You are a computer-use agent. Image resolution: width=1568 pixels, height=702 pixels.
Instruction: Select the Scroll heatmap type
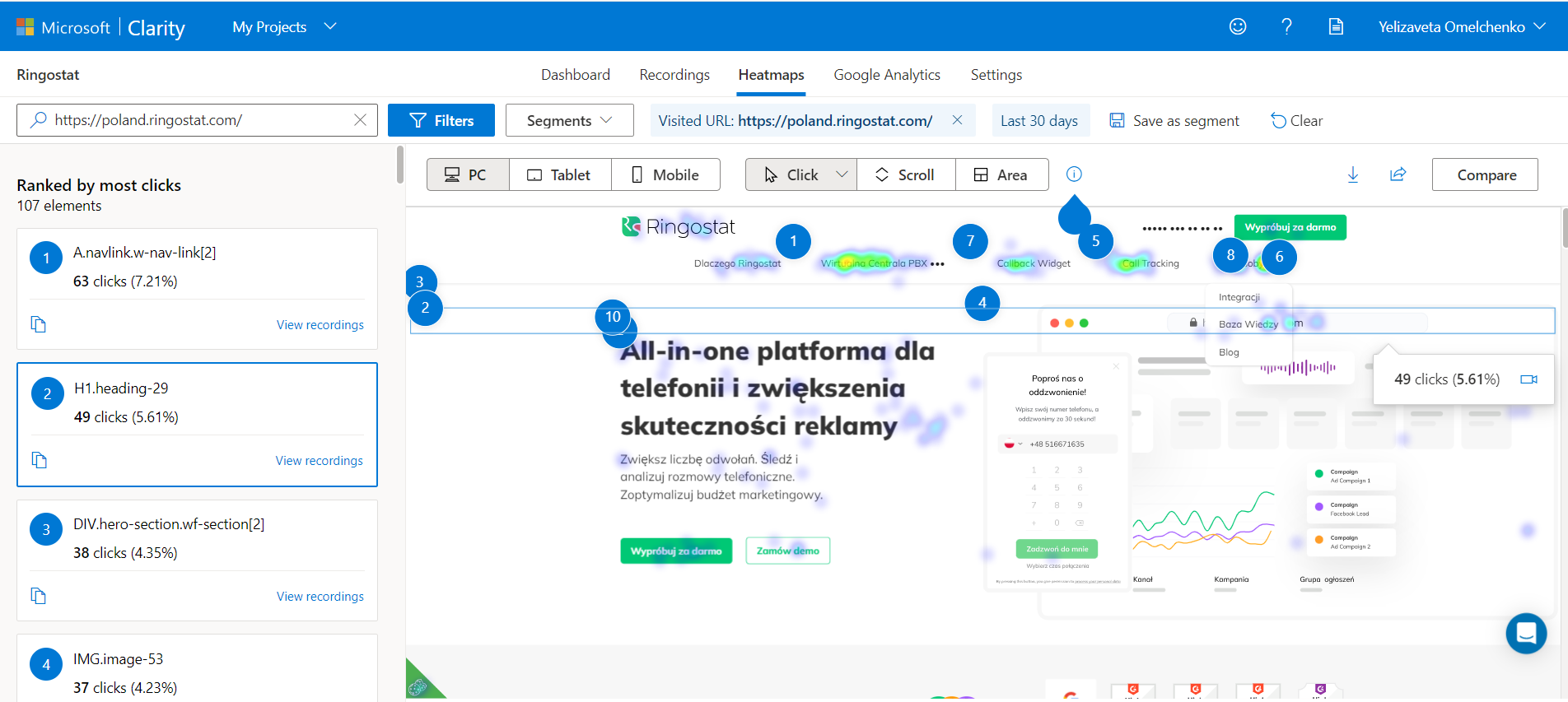tap(906, 174)
